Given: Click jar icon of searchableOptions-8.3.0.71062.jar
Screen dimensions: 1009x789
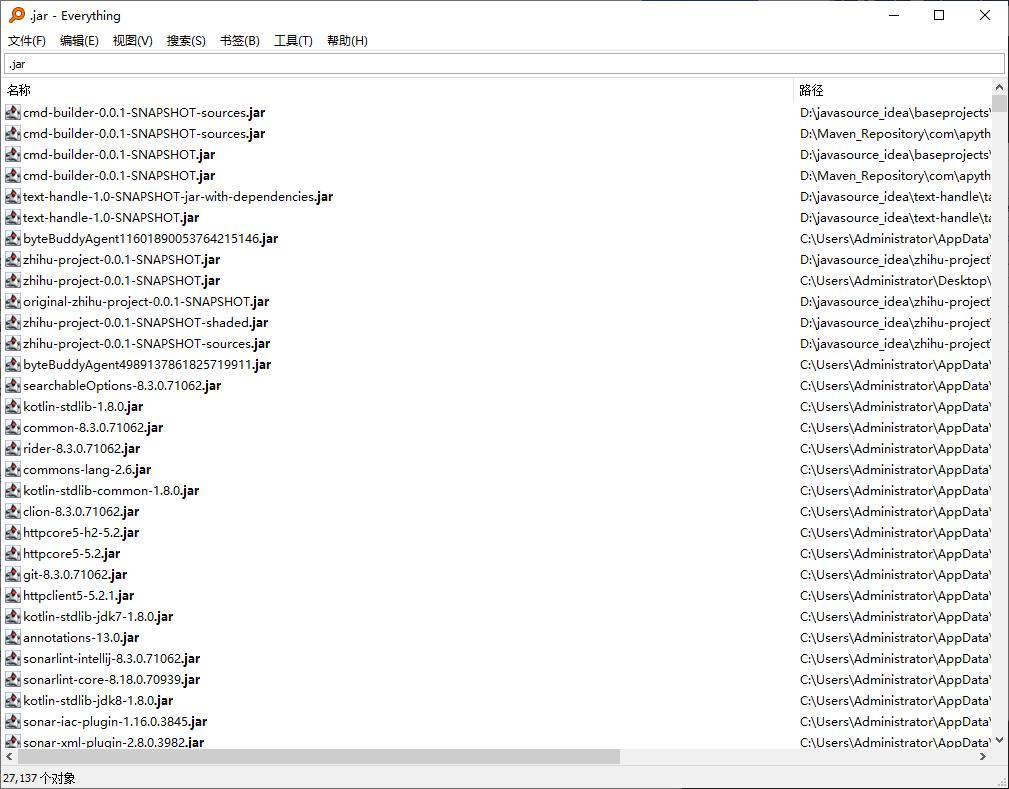Looking at the screenshot, I should [13, 385].
